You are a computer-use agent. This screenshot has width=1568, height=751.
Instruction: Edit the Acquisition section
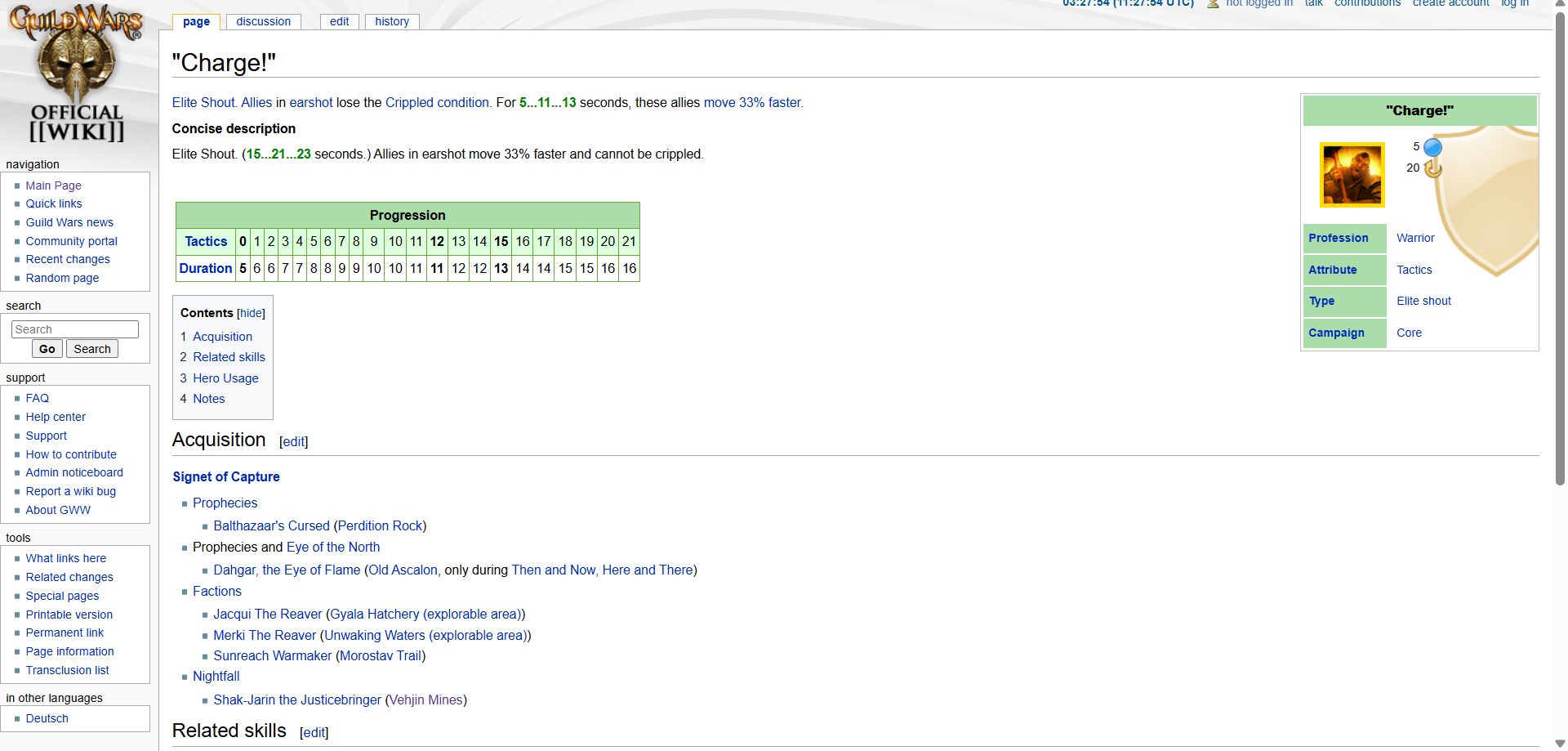[x=294, y=441]
